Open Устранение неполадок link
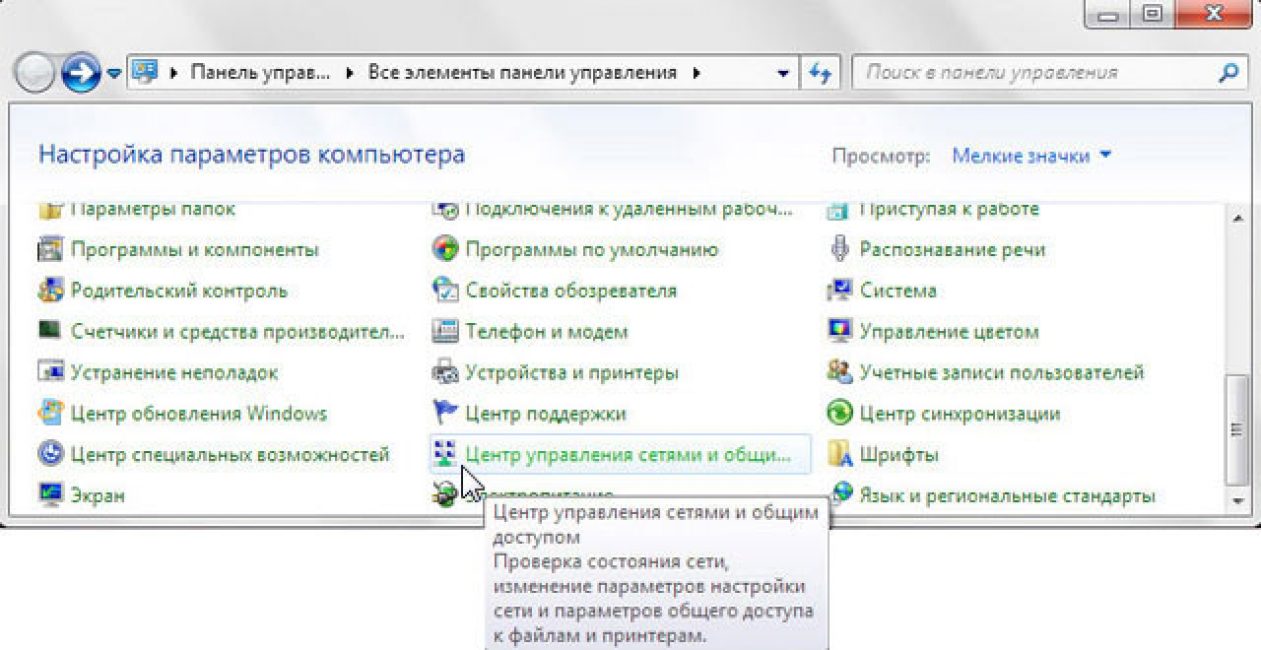 pos(174,372)
